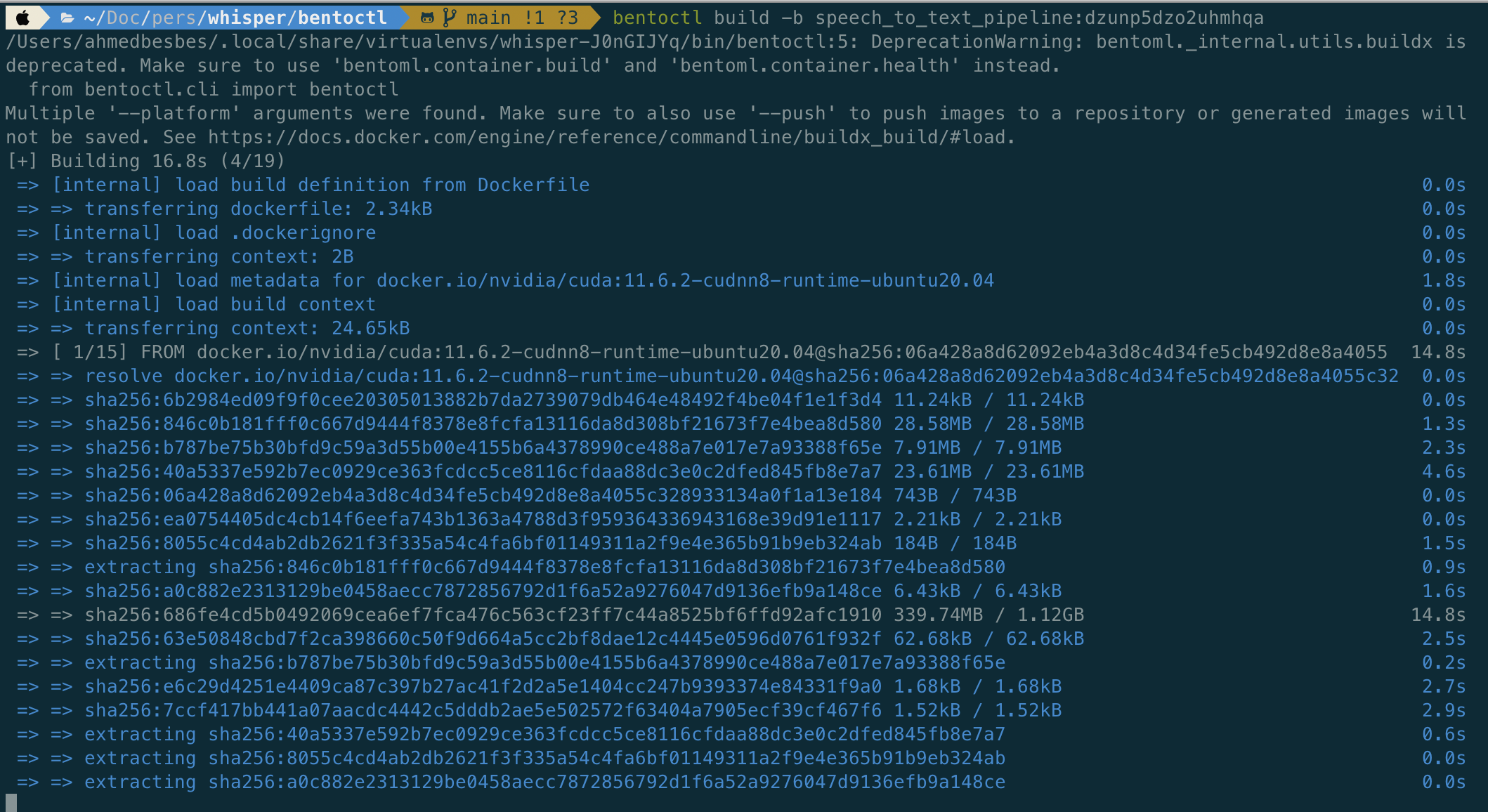This screenshot has width=1488, height=812.
Task: Click the DeprecationWarning message text
Action: tap(736, 53)
